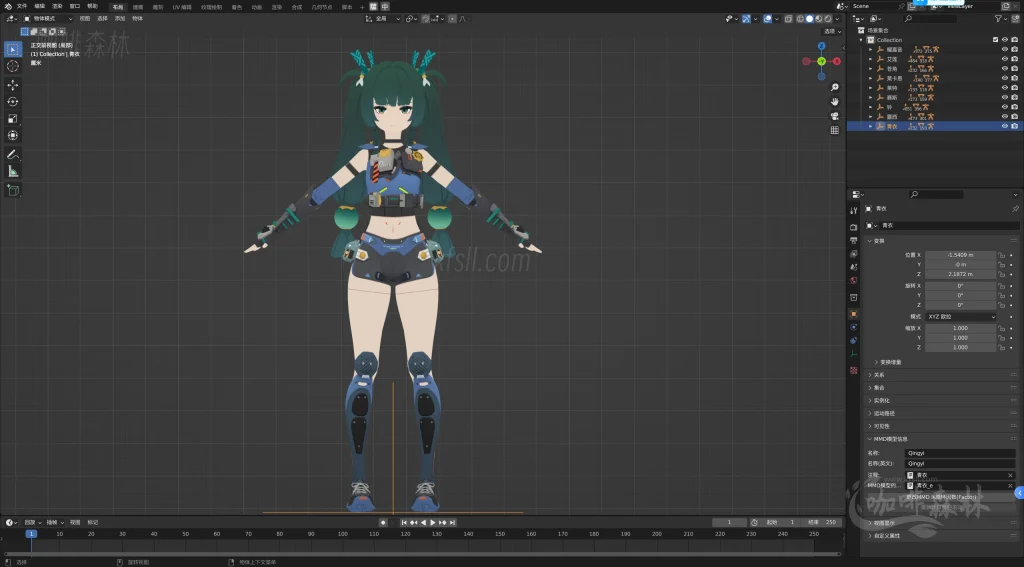This screenshot has height=567, width=1024.
Task: Hide the 艾莲 object in viewport
Action: tap(1005, 59)
